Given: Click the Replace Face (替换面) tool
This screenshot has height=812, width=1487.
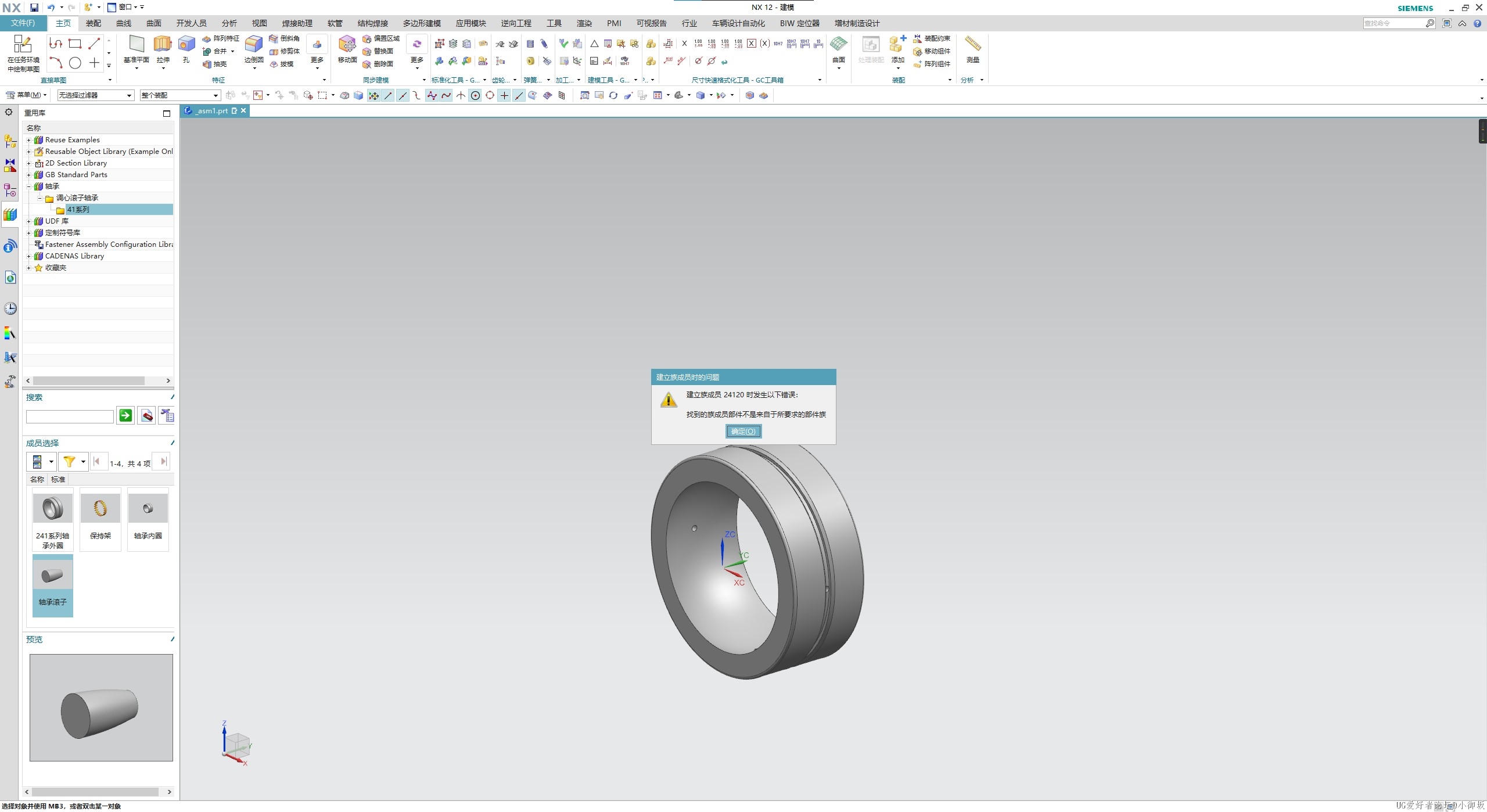Looking at the screenshot, I should [x=378, y=51].
